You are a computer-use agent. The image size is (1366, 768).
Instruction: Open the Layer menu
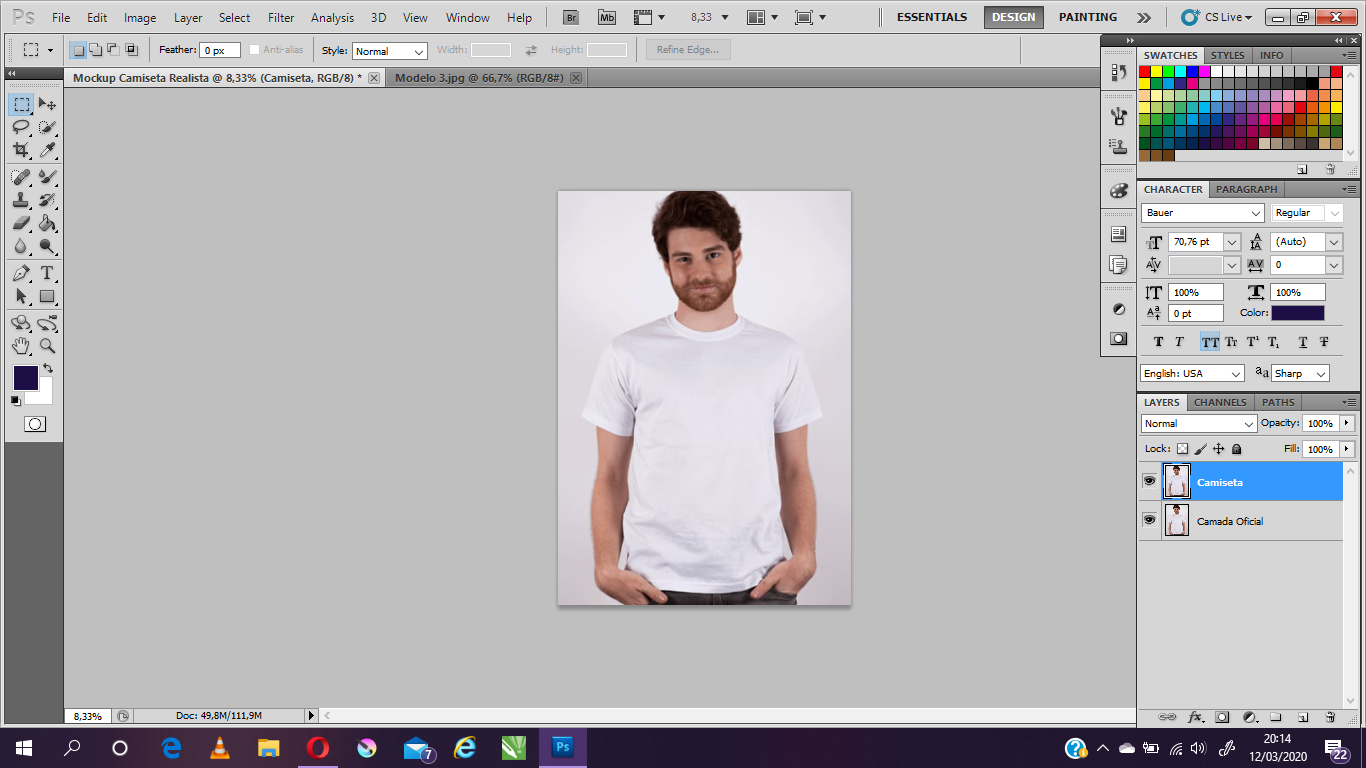pyautogui.click(x=188, y=17)
